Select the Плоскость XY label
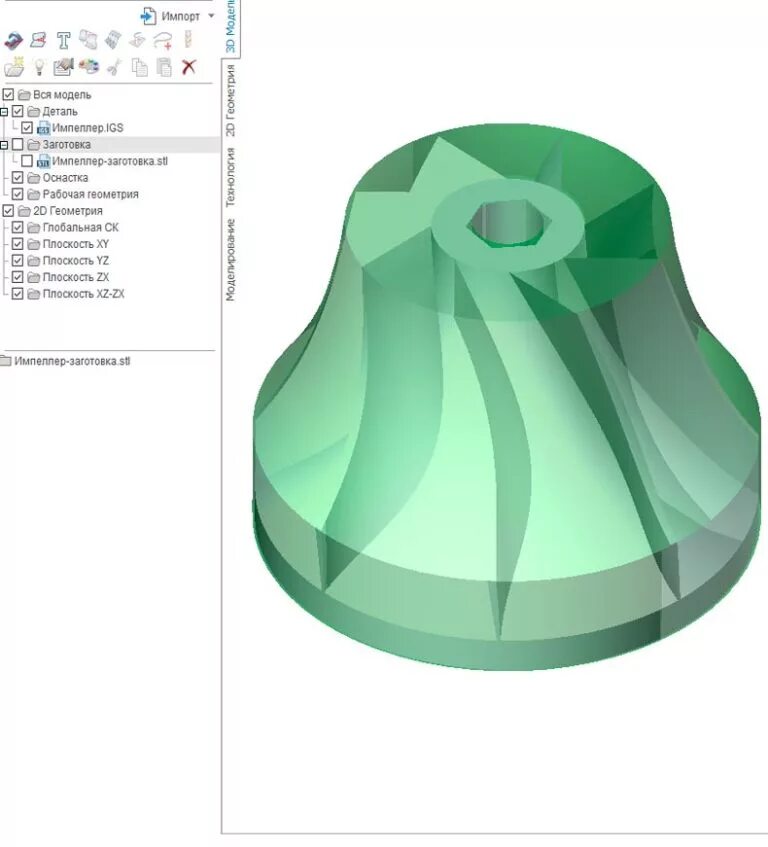The height and width of the screenshot is (847, 768). tap(76, 244)
